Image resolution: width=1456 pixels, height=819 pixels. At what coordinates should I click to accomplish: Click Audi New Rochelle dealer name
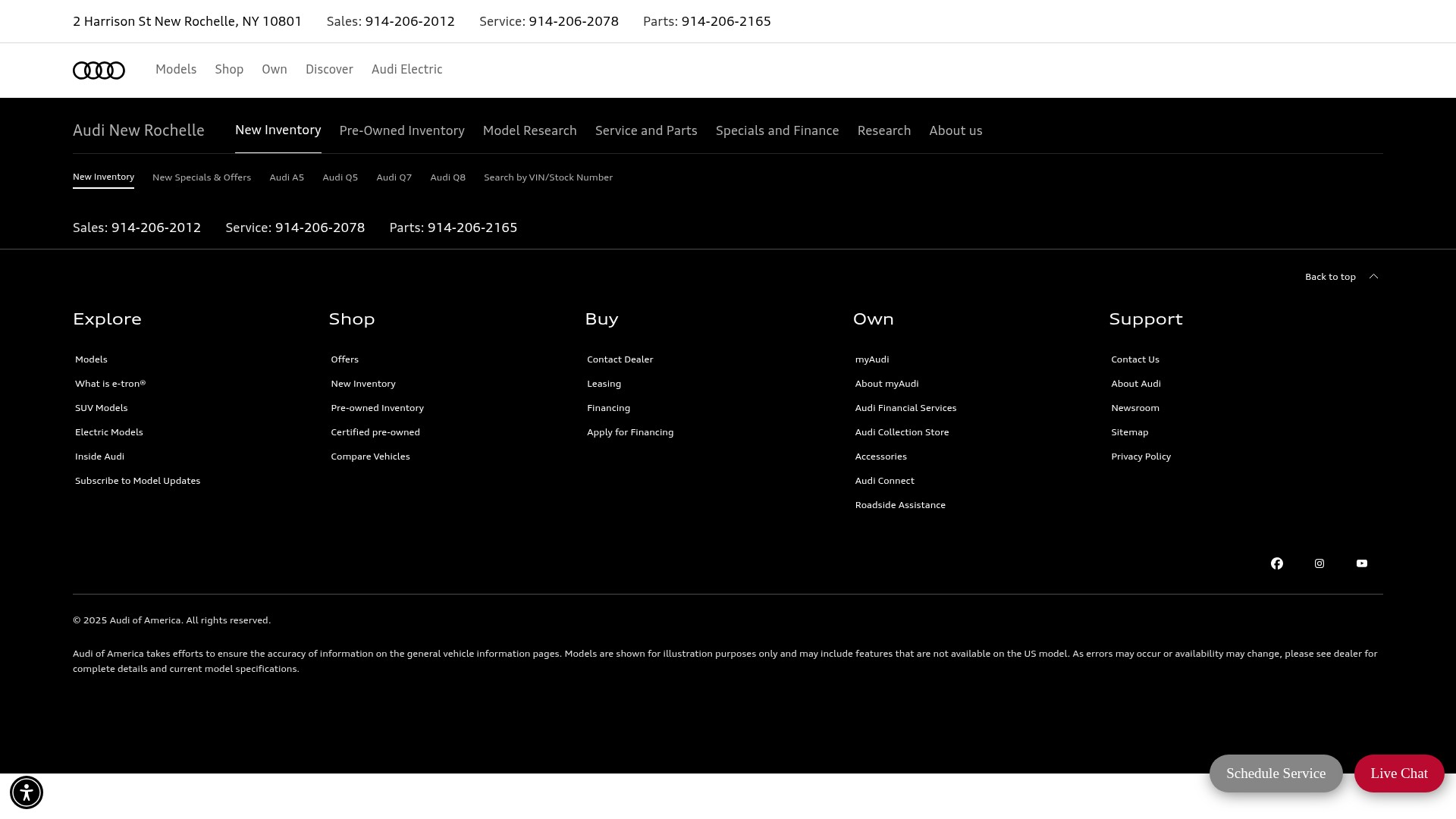pos(139,130)
